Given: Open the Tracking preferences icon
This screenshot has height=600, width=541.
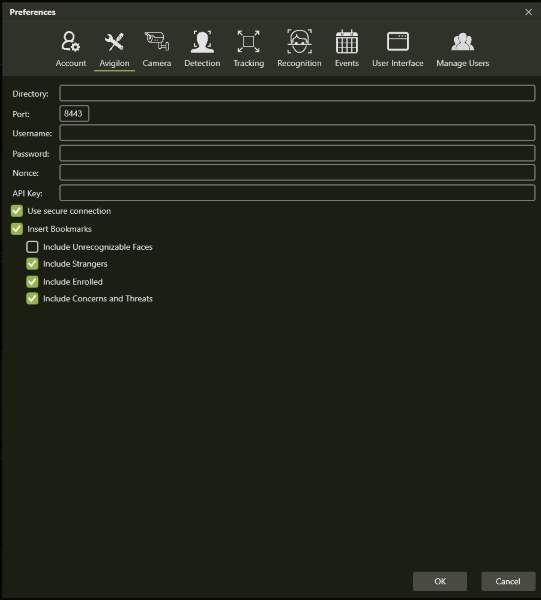Looking at the screenshot, I should pos(248,41).
